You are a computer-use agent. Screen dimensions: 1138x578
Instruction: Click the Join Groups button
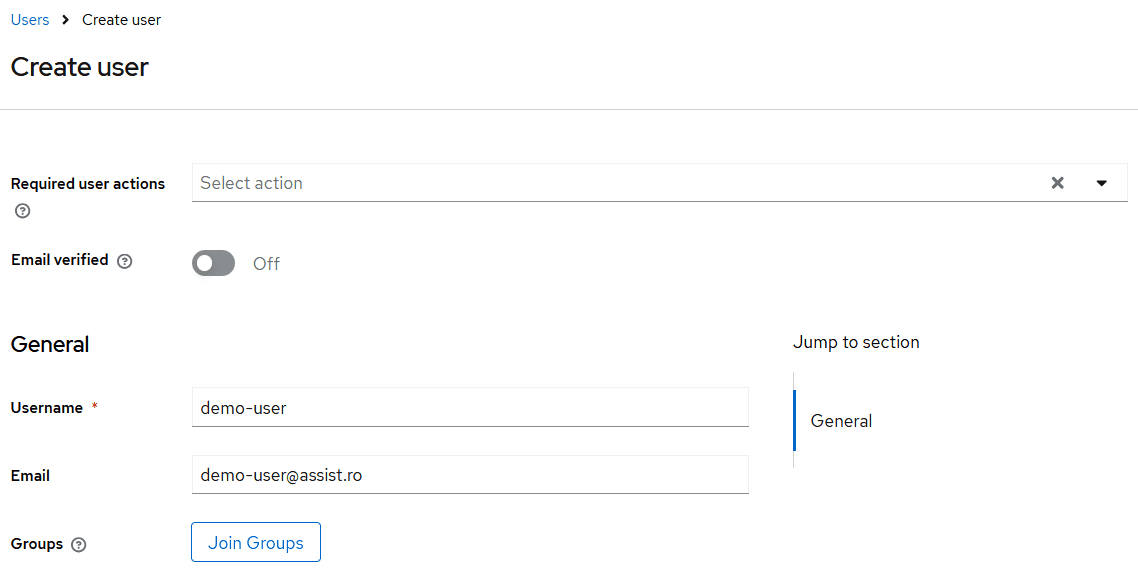(x=255, y=542)
